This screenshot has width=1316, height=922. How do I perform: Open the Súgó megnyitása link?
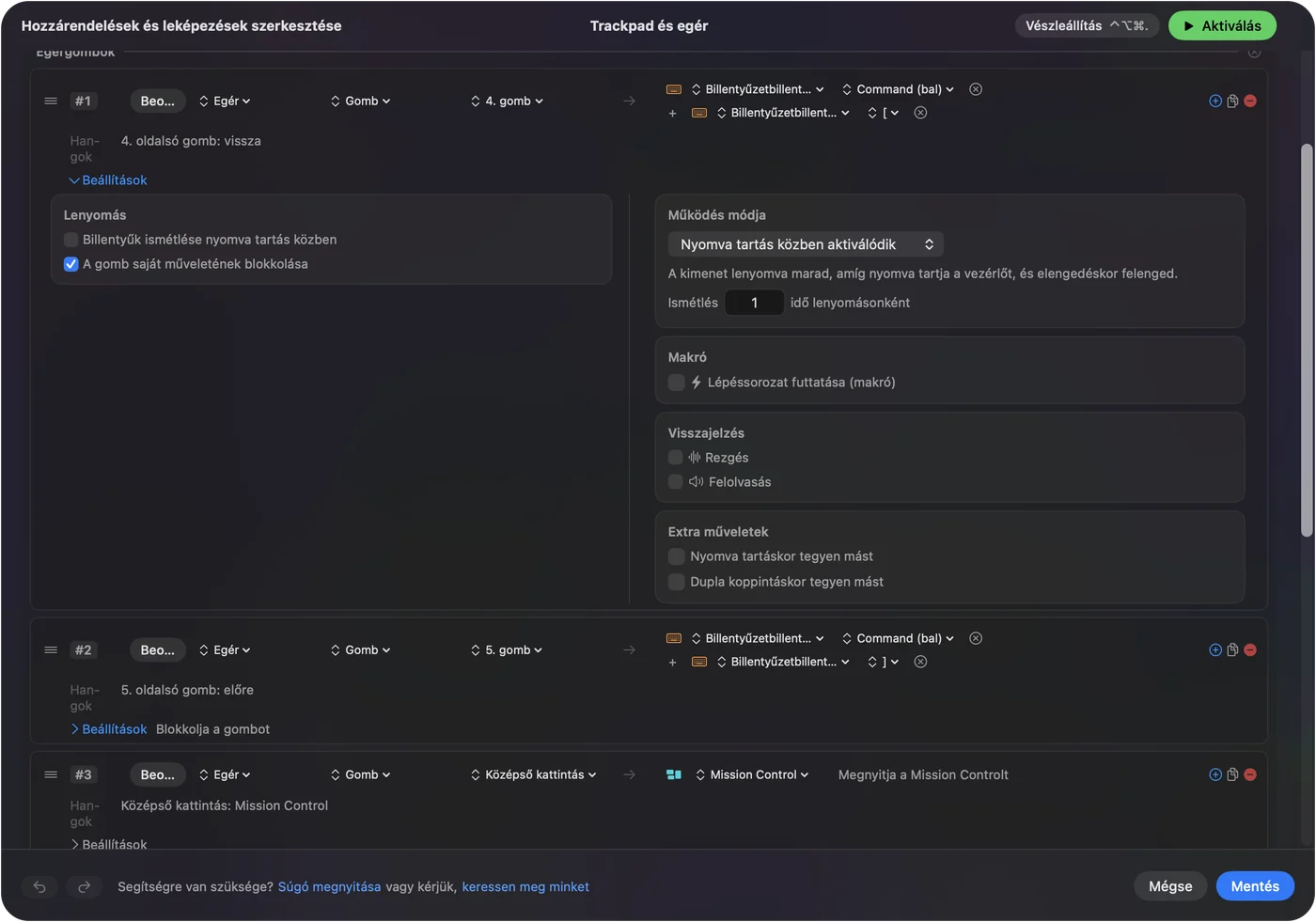tap(329, 886)
